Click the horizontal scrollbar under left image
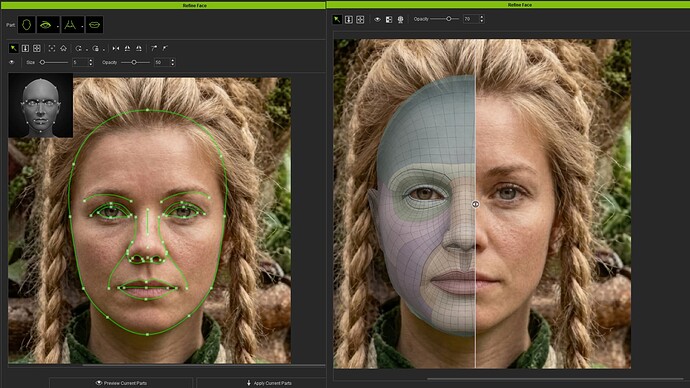 (x=203, y=365)
